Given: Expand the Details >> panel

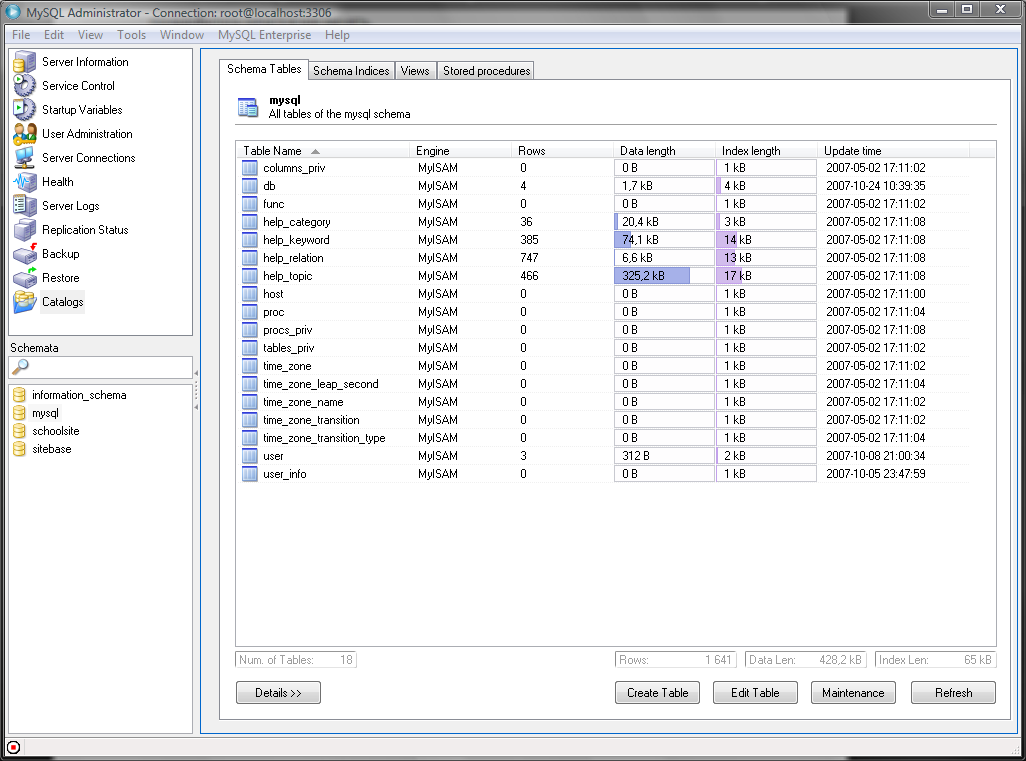Looking at the screenshot, I should tap(278, 693).
